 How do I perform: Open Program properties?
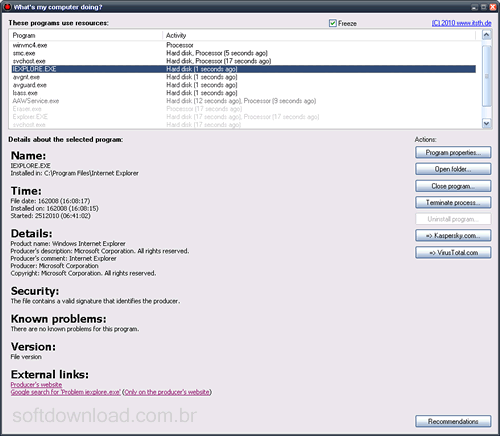point(453,153)
